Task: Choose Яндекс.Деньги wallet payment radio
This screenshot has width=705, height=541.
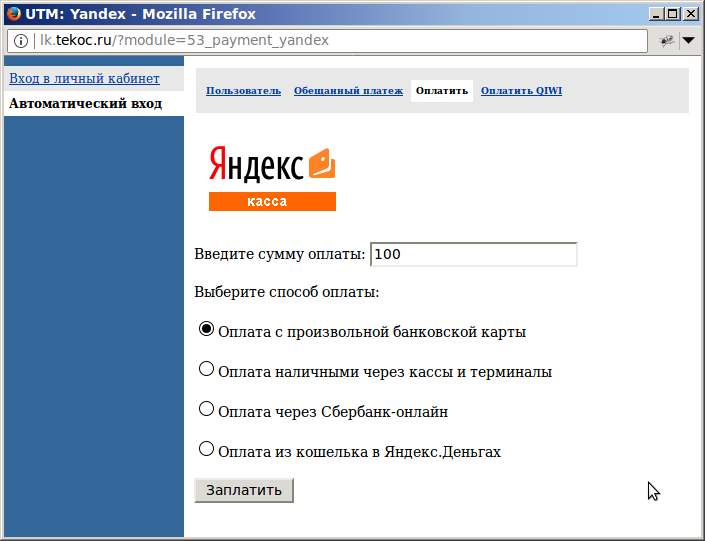Action: (206, 449)
